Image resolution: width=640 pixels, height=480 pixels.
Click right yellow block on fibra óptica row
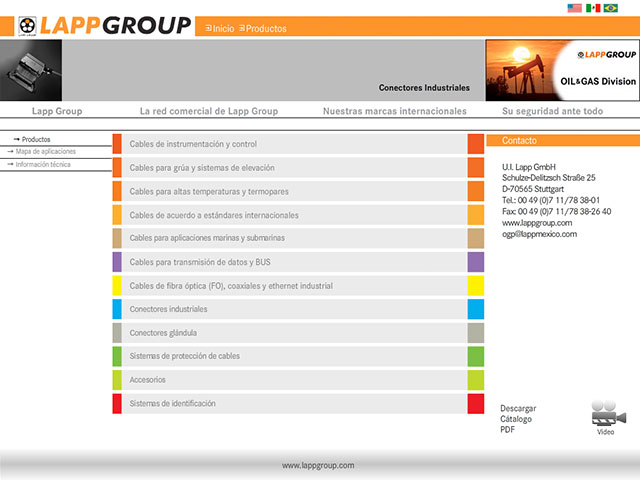point(476,286)
